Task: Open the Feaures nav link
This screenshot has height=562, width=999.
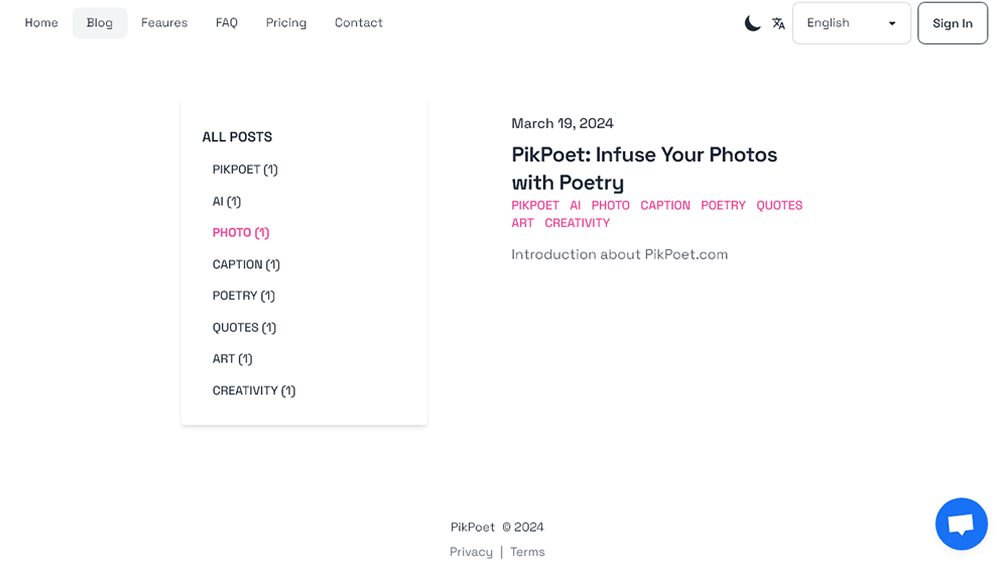Action: click(164, 23)
